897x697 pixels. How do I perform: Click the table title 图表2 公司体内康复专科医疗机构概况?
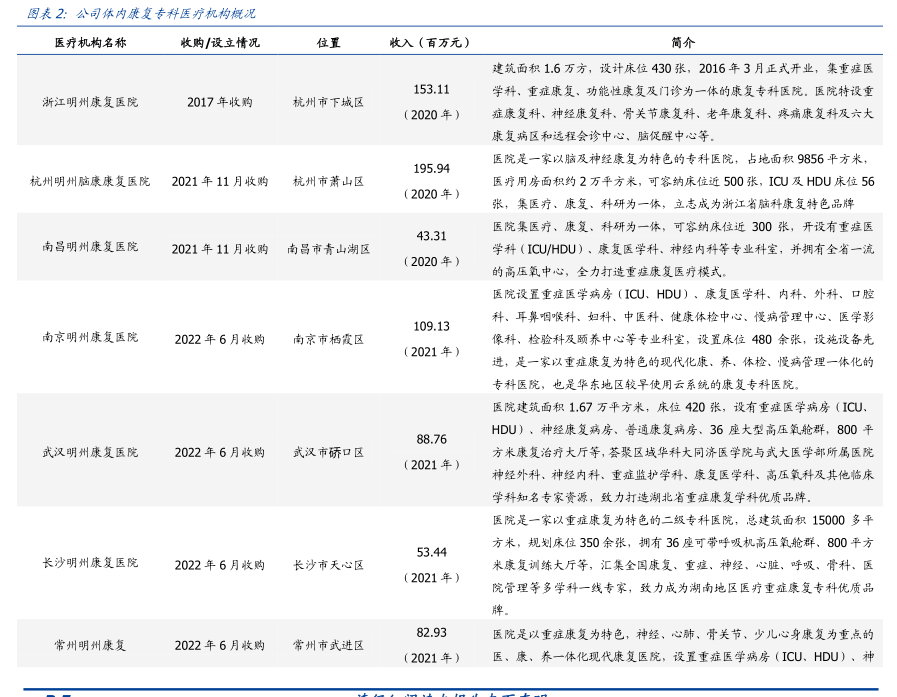(x=140, y=14)
